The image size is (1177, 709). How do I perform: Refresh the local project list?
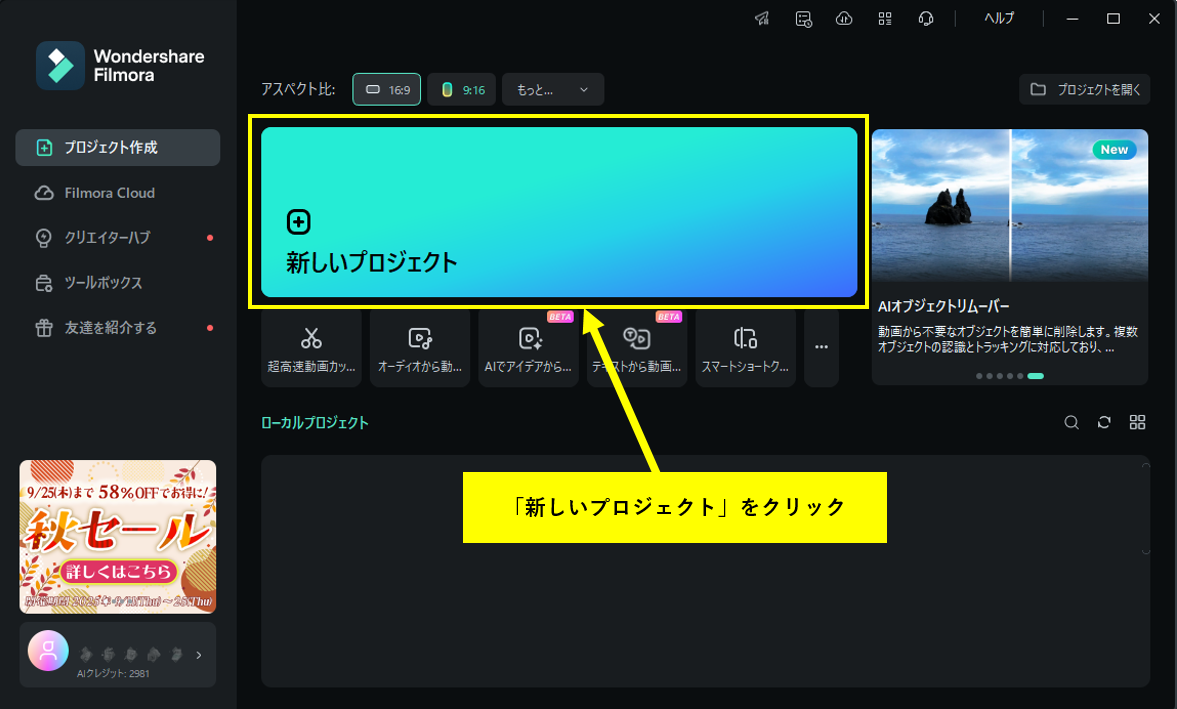[1104, 422]
